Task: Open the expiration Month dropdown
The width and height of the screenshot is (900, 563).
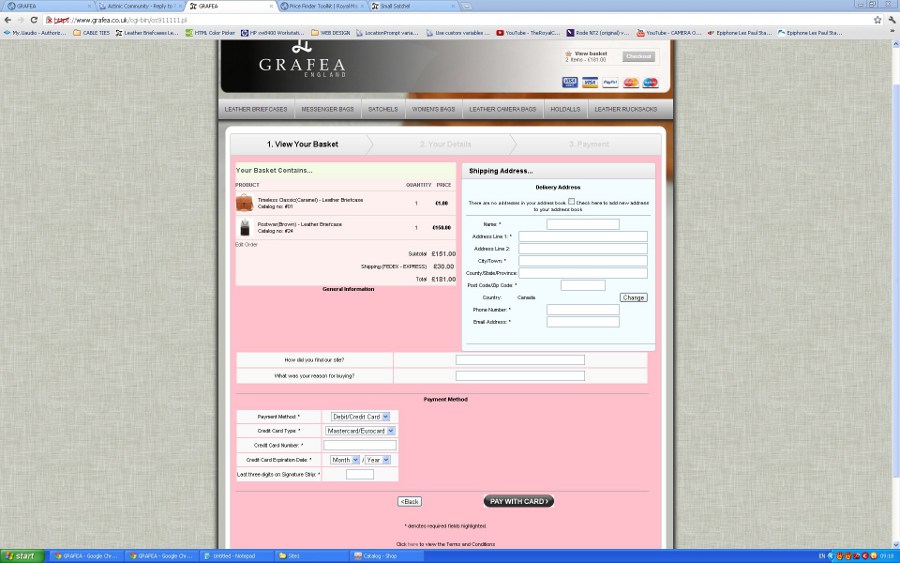Action: (342, 460)
